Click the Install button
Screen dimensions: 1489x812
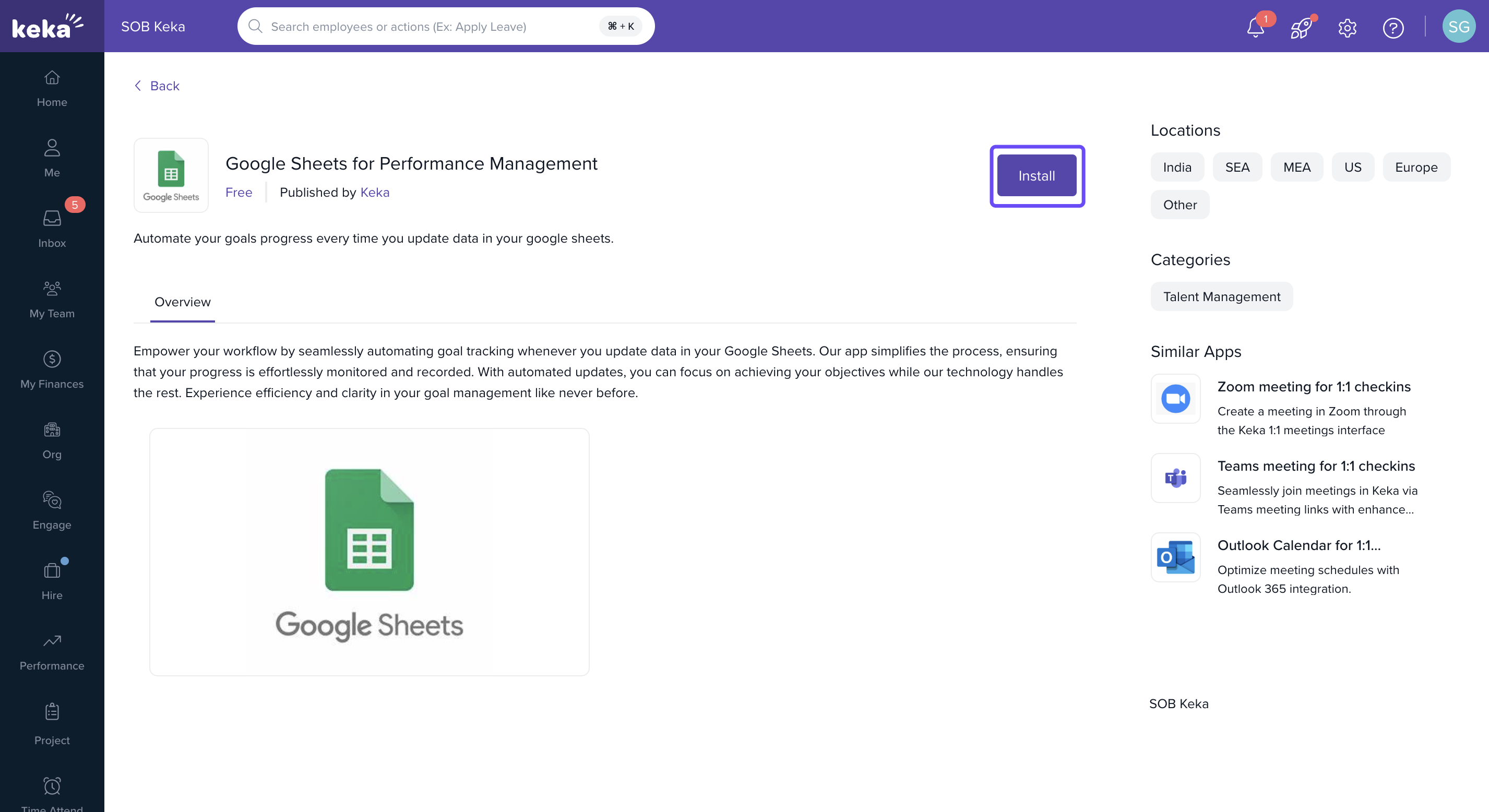[1037, 176]
